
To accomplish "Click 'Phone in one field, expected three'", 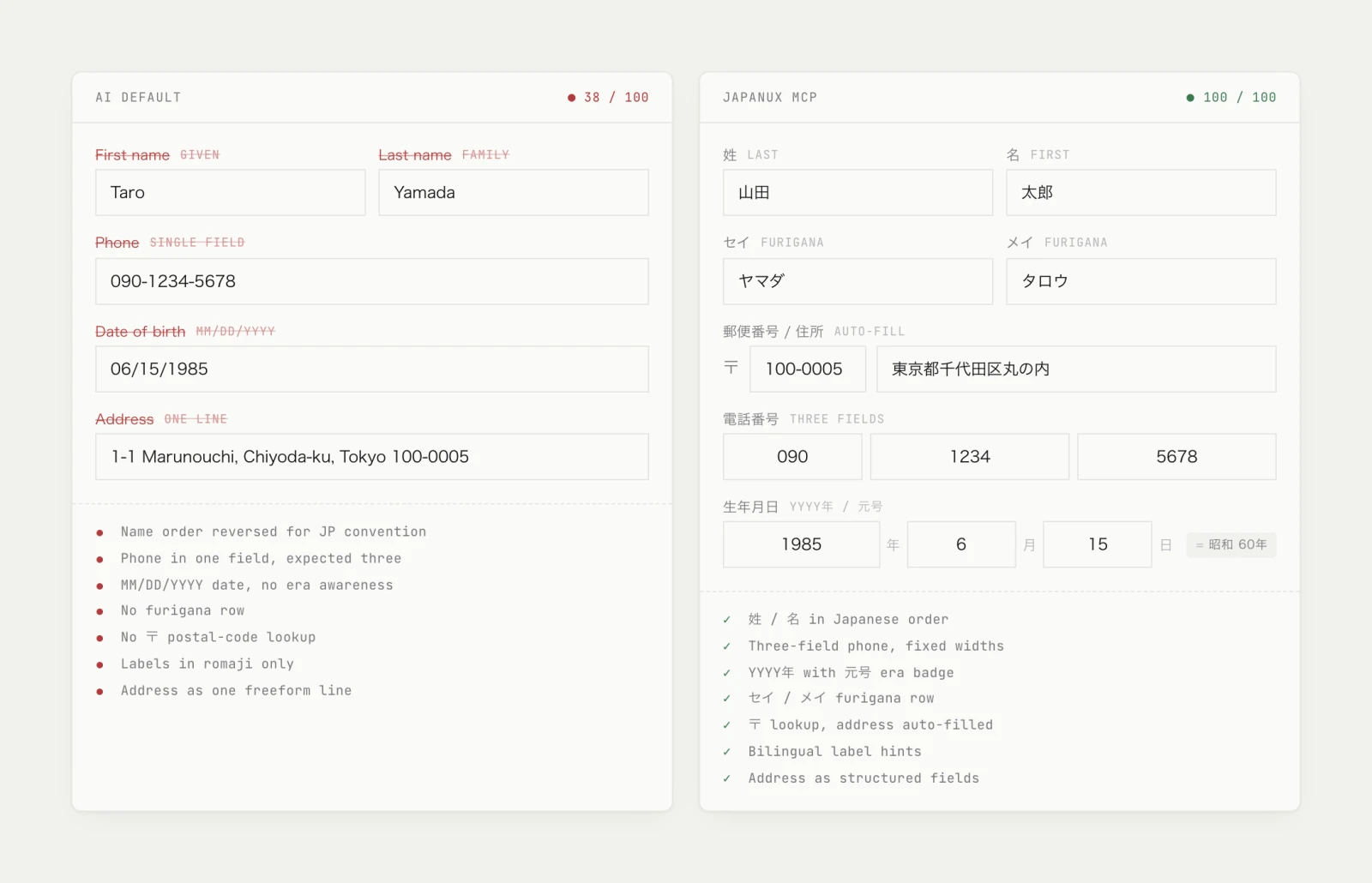I will [261, 558].
